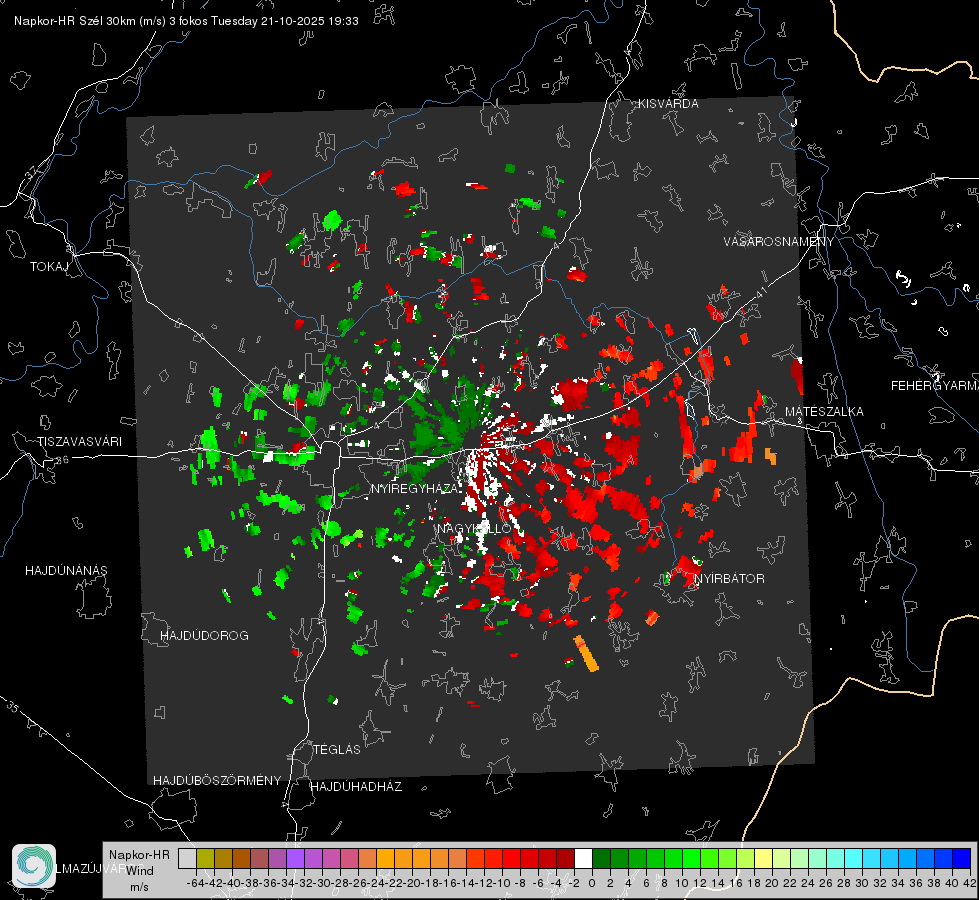Click the HAJDÚHADHÁZ town label
The height and width of the screenshot is (900, 979).
pos(356,786)
